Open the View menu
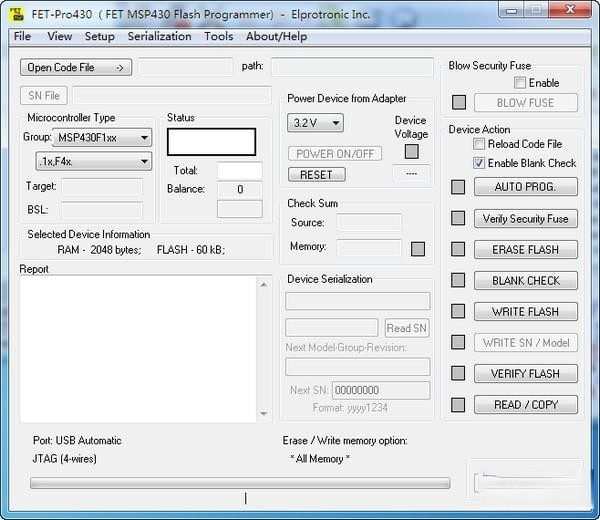Image resolution: width=600 pixels, height=520 pixels. click(60, 36)
